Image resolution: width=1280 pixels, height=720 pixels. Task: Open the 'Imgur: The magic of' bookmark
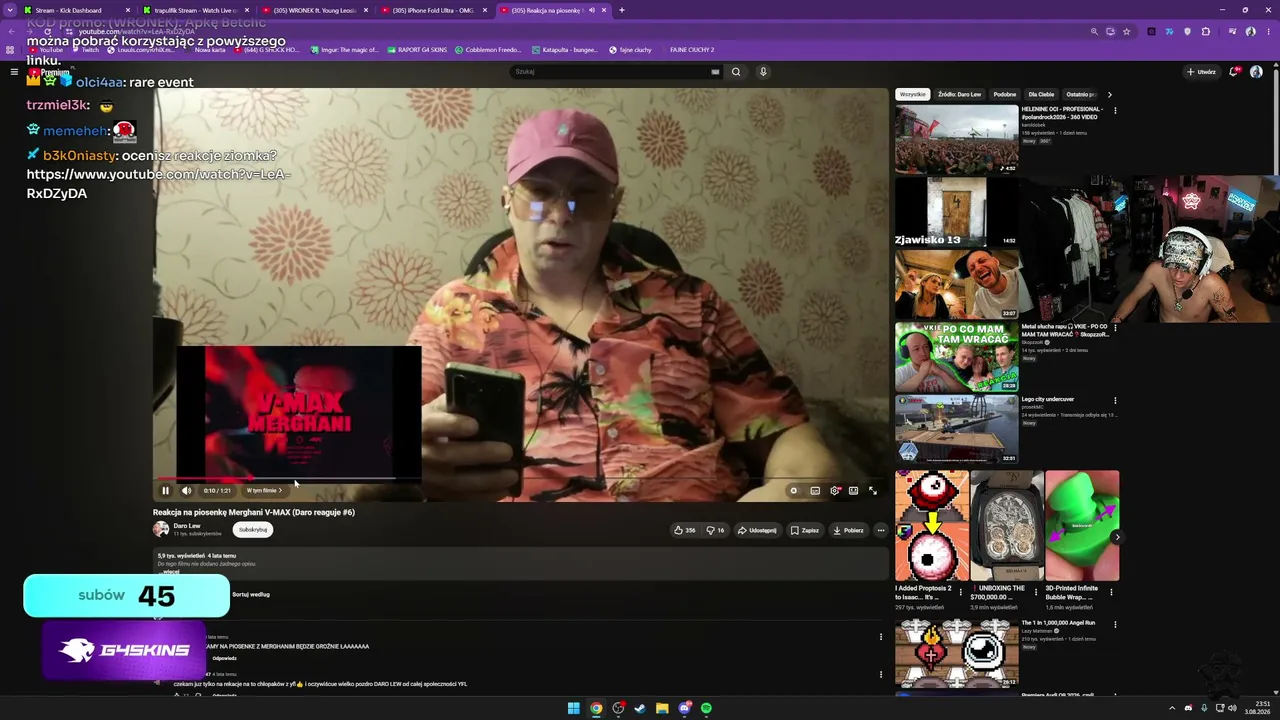[x=345, y=50]
